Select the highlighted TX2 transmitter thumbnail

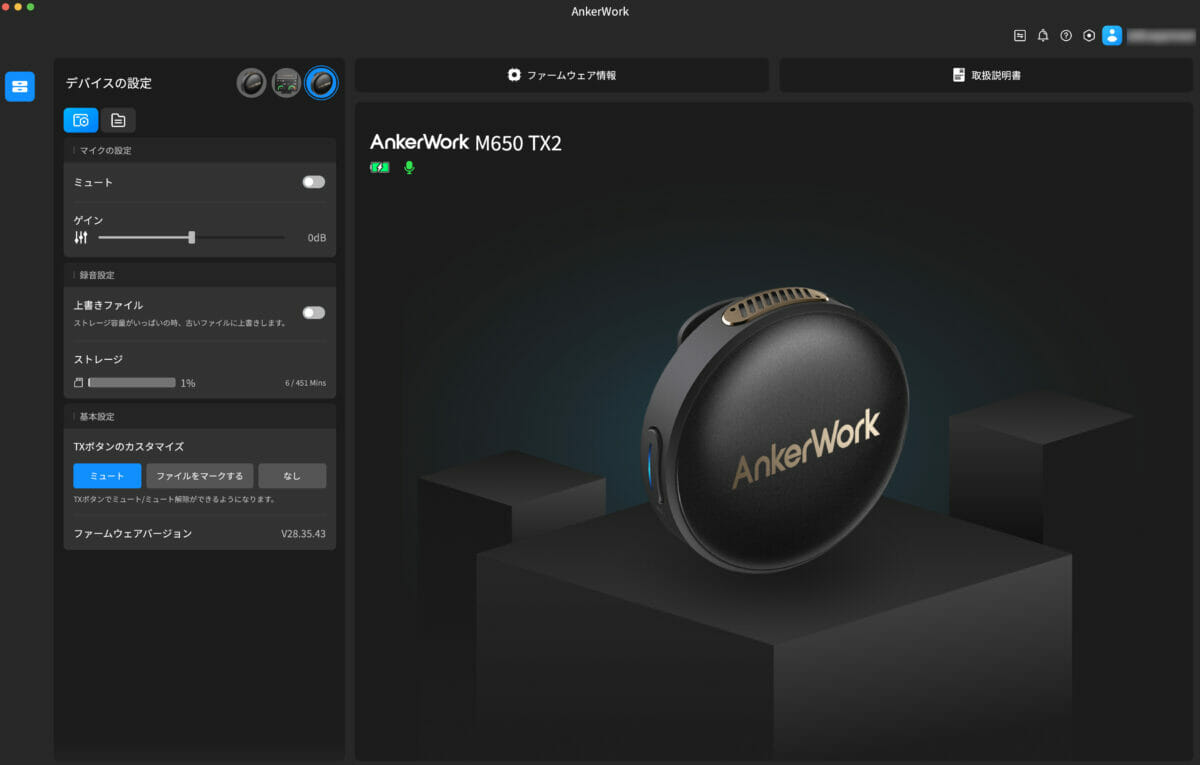coord(322,83)
